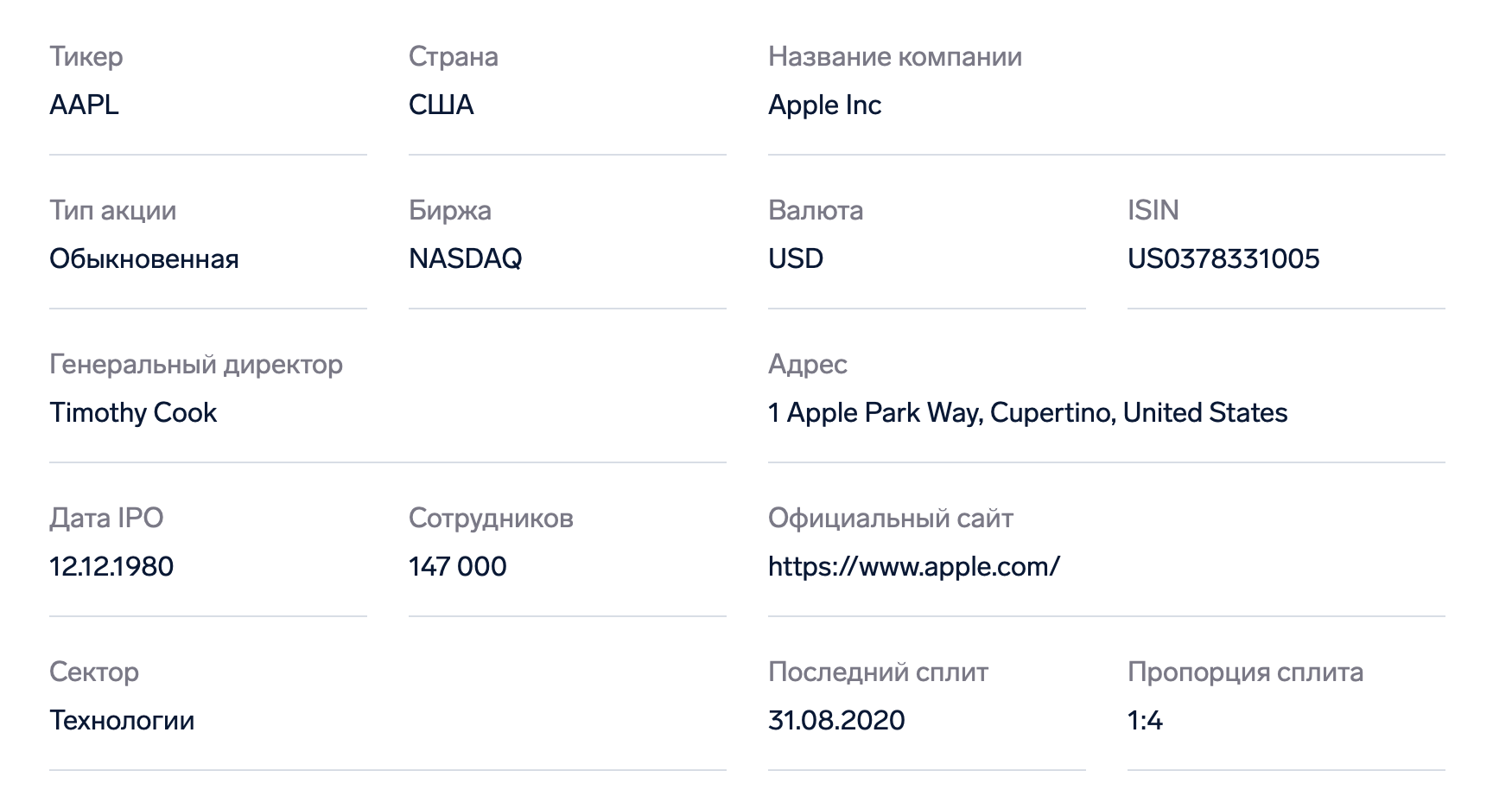Click the Официальный сайт label
This screenshot has height=809, width=1512.
pos(891,518)
